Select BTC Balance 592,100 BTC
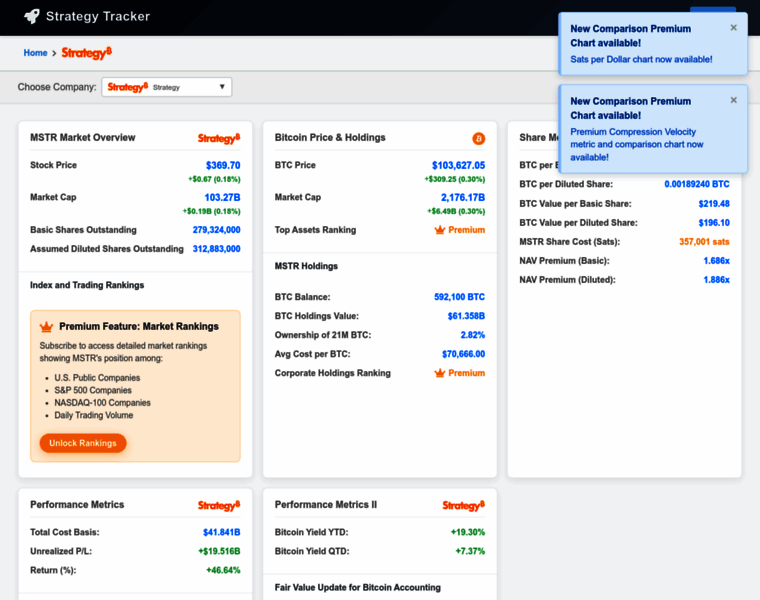This screenshot has height=600, width=760. 459,297
